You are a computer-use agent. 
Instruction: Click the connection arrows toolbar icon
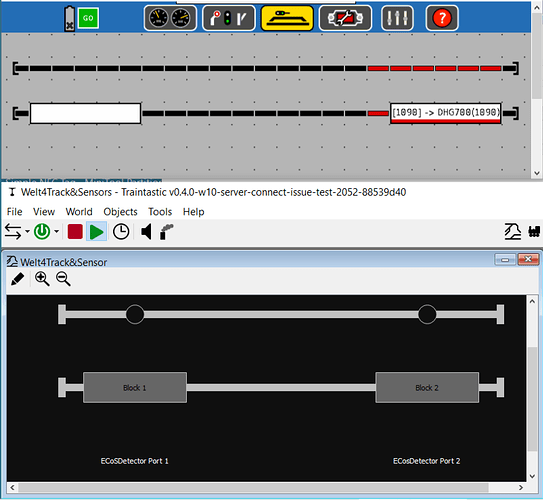click(x=13, y=232)
